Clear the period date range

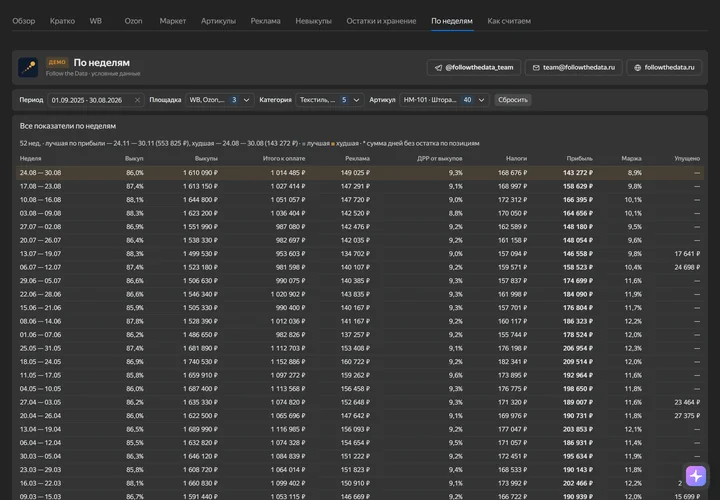pyautogui.click(x=137, y=100)
